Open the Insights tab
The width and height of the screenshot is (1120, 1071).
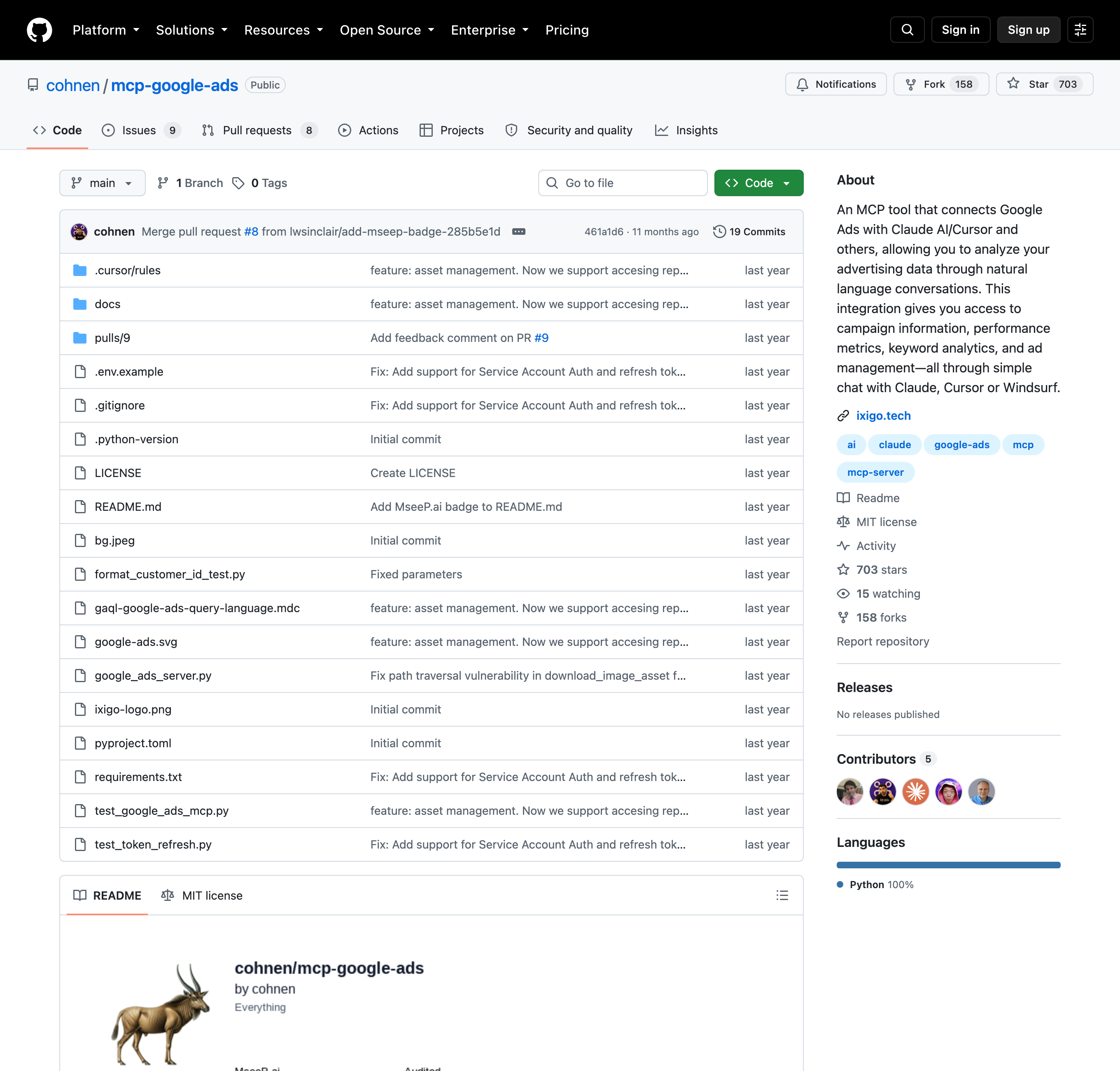(686, 130)
